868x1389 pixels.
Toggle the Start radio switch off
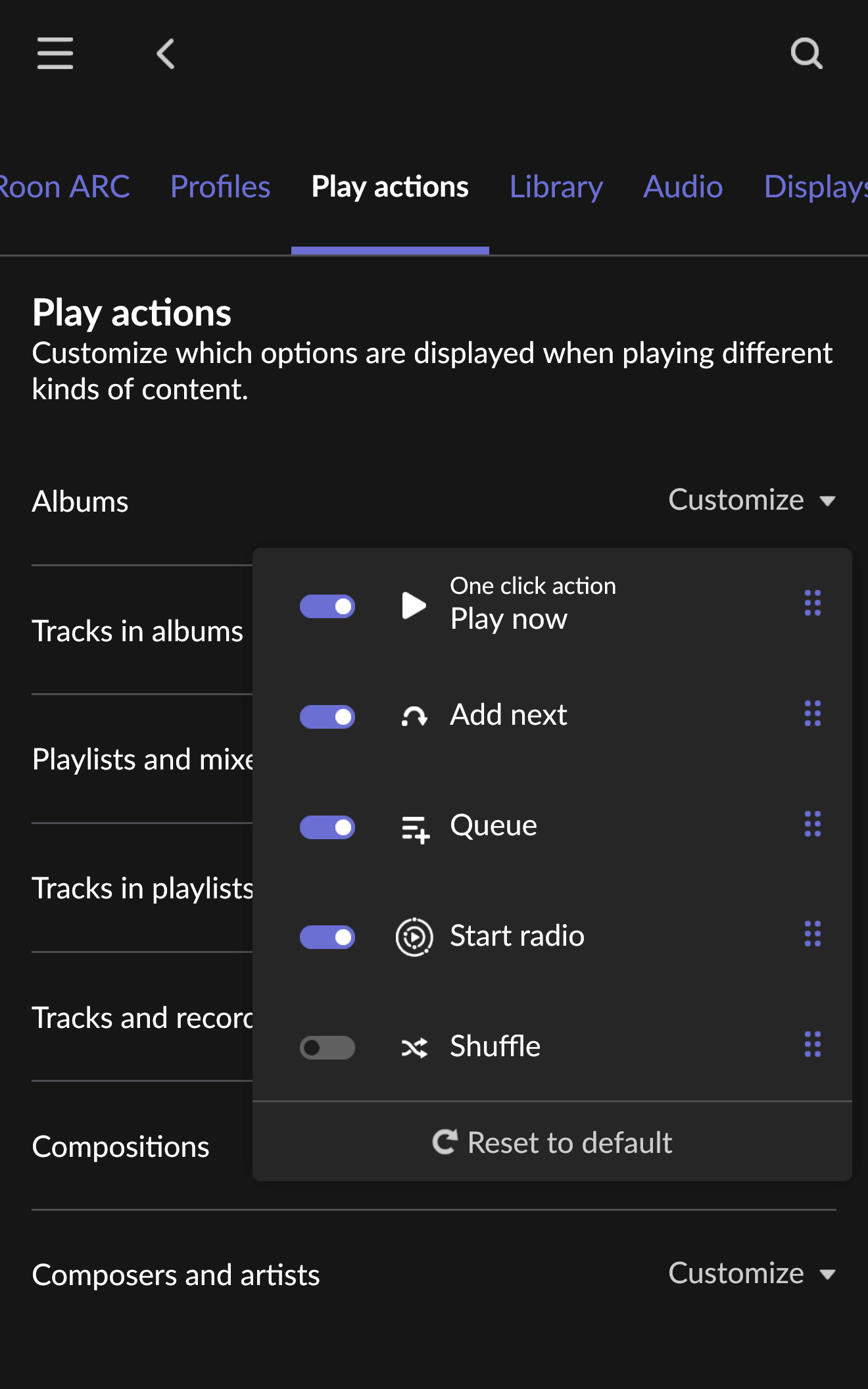(x=327, y=937)
